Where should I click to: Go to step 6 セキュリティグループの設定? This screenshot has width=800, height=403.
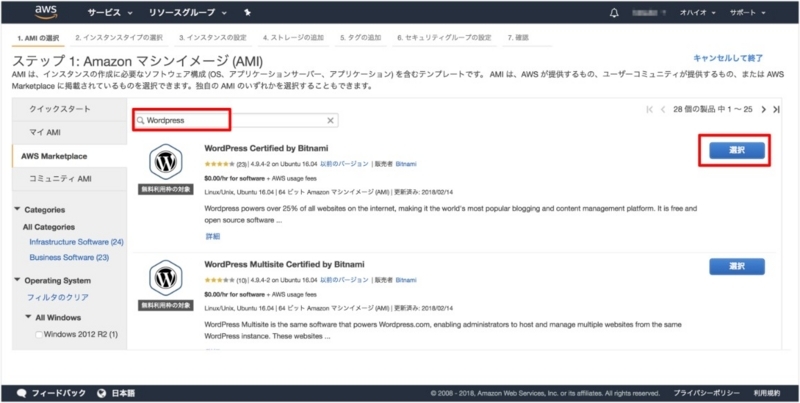[x=444, y=38]
